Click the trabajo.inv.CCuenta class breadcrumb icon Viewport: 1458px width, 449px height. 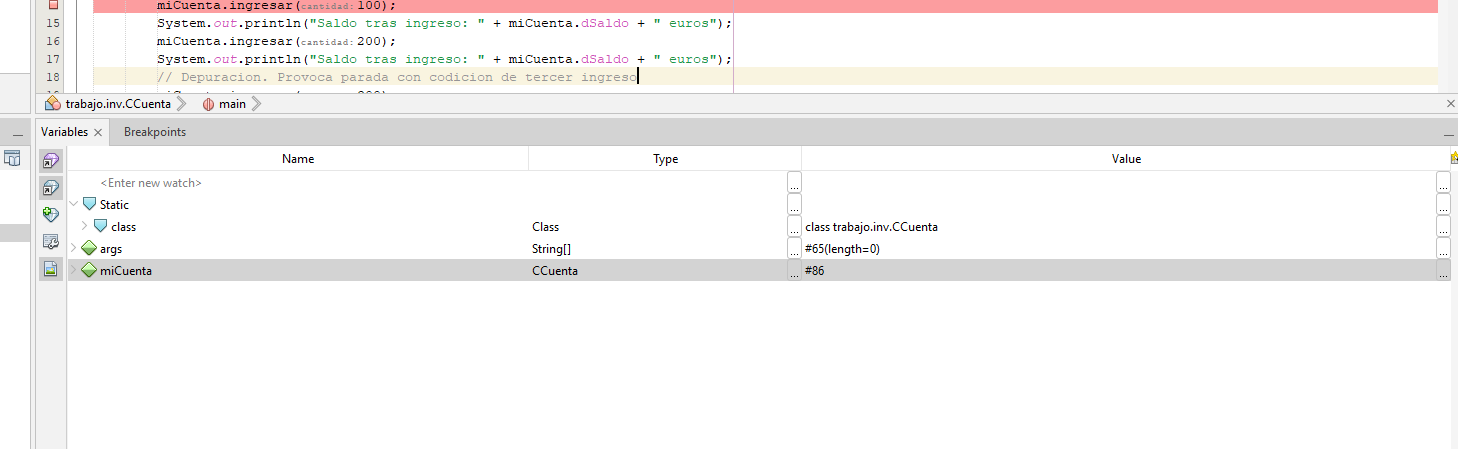coord(53,104)
